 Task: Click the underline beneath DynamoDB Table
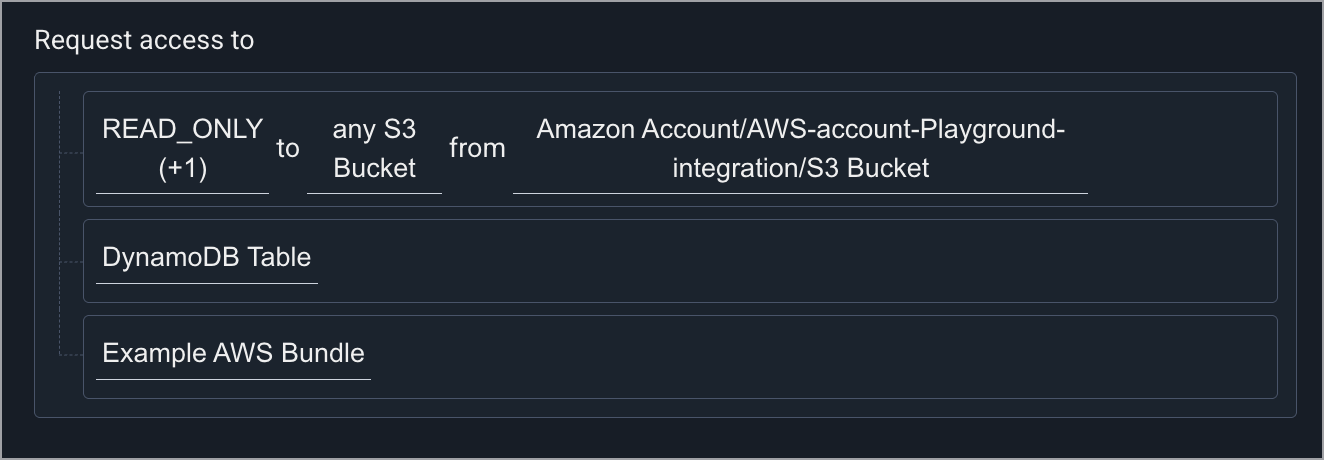(207, 283)
